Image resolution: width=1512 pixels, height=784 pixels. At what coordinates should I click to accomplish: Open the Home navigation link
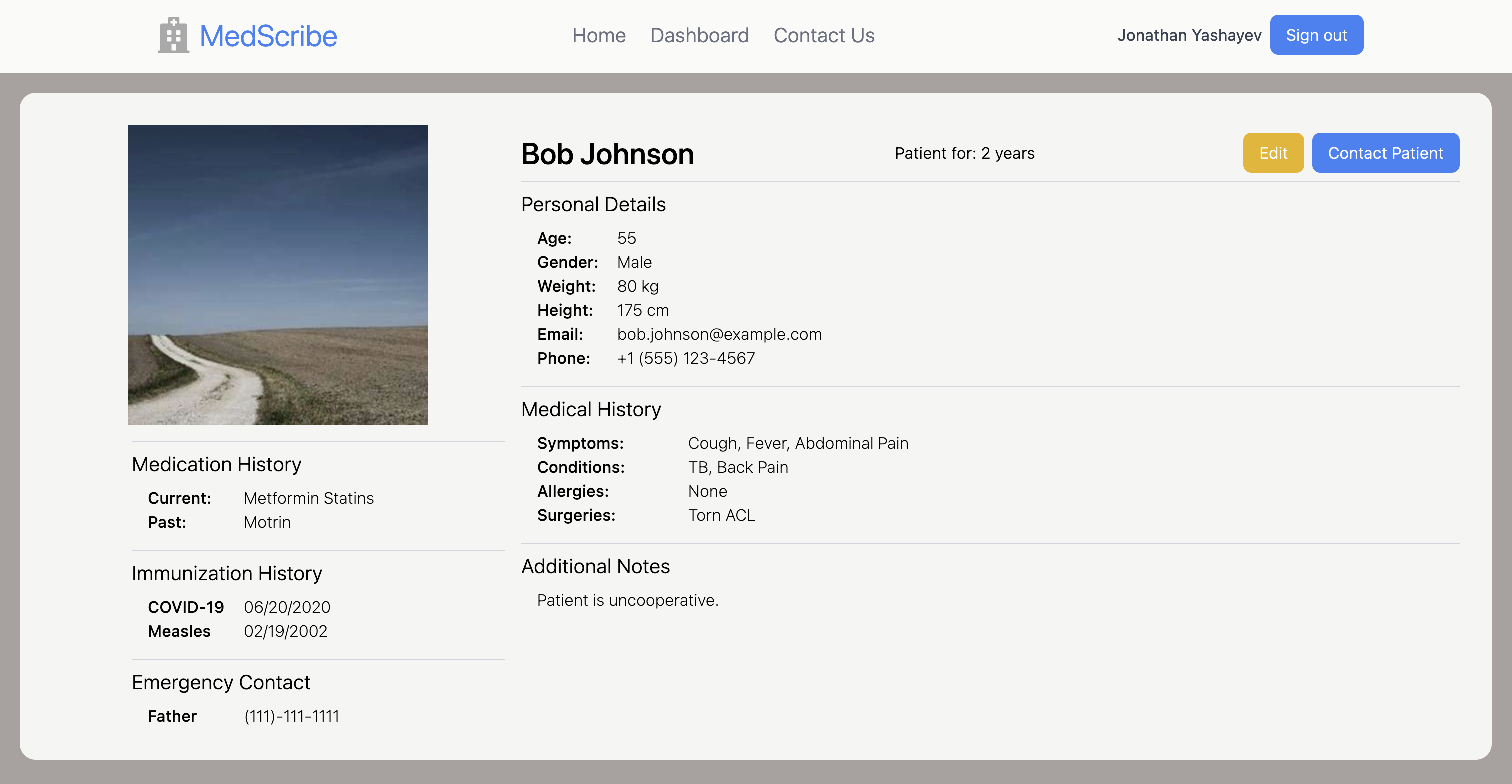[x=598, y=36]
